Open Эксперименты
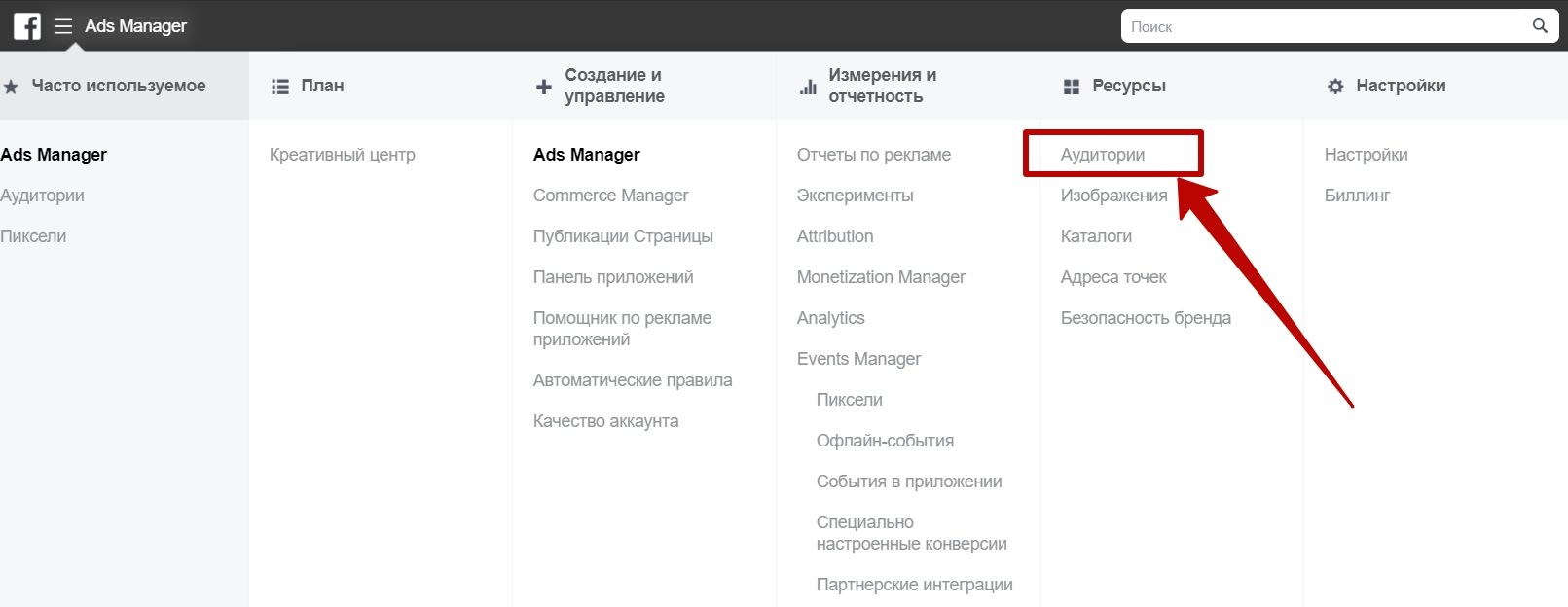 point(856,196)
